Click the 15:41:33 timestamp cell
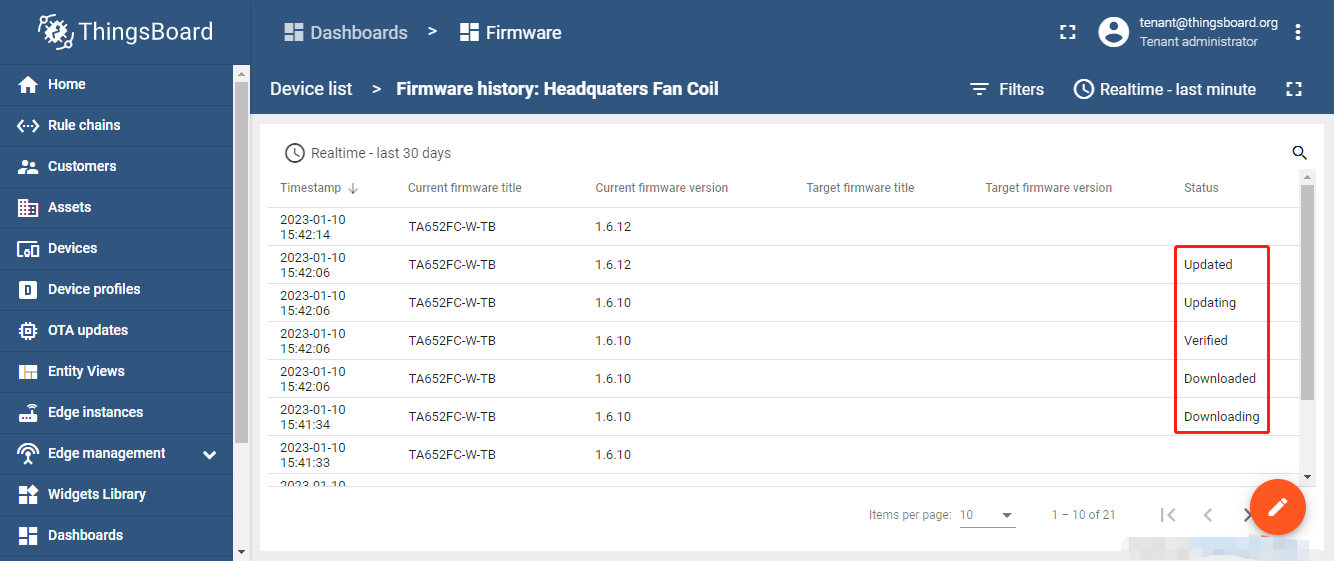 pyautogui.click(x=312, y=455)
